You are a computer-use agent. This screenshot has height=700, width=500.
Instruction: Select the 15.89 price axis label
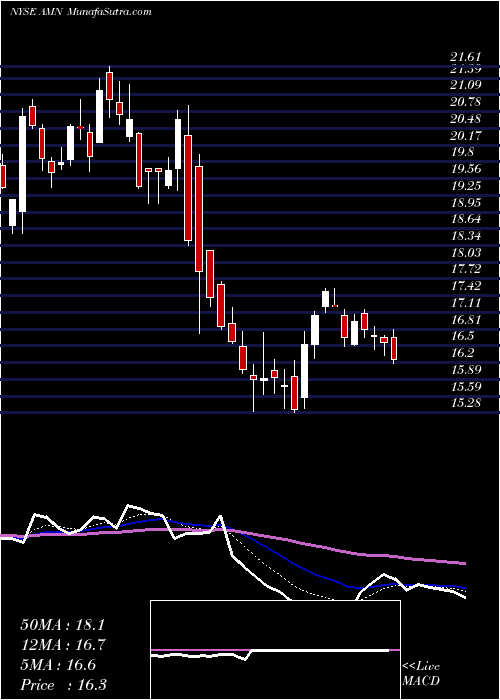coord(466,370)
